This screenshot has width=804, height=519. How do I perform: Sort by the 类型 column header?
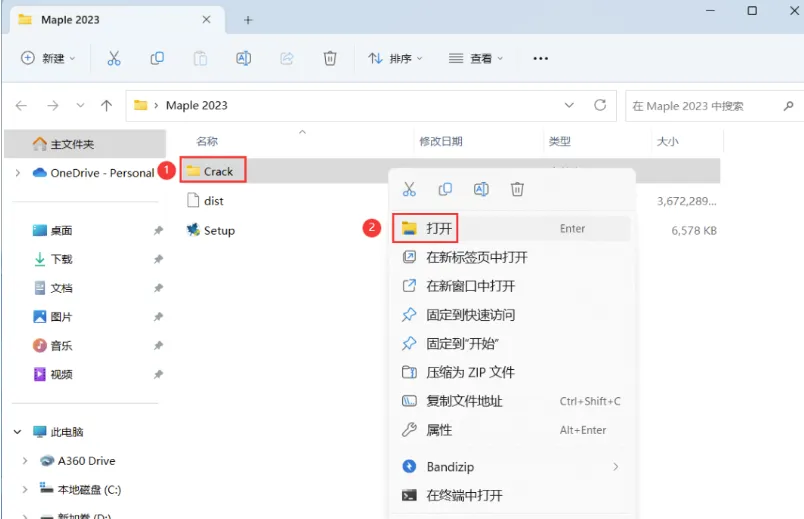point(559,141)
